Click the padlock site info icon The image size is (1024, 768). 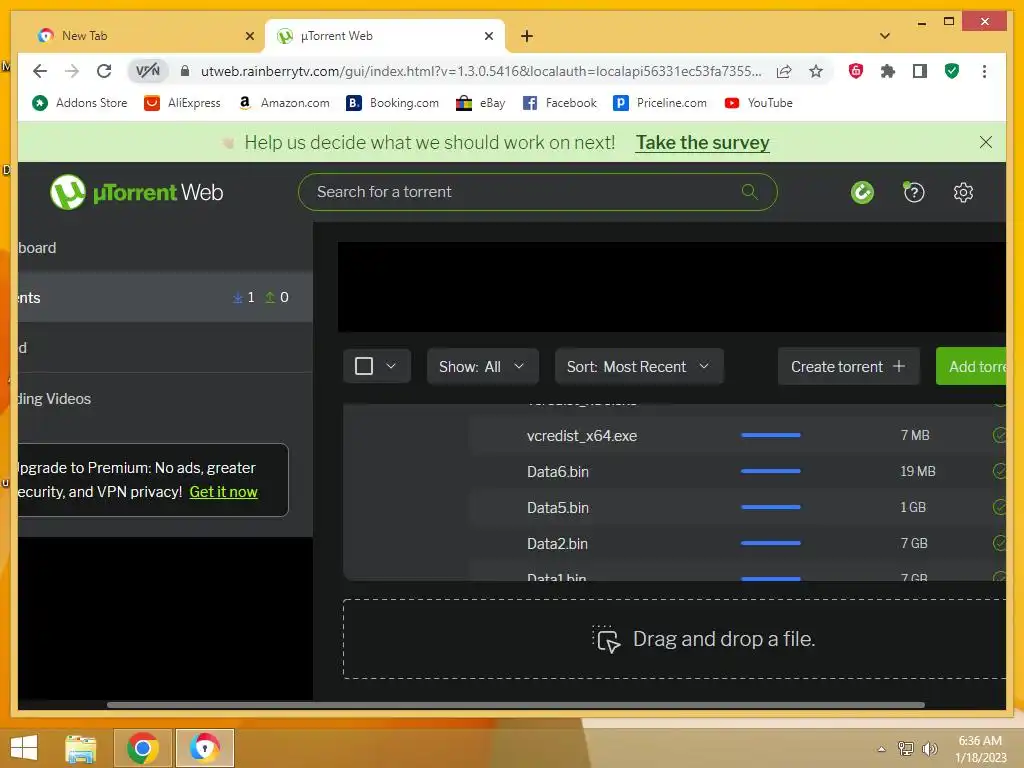pyautogui.click(x=185, y=71)
